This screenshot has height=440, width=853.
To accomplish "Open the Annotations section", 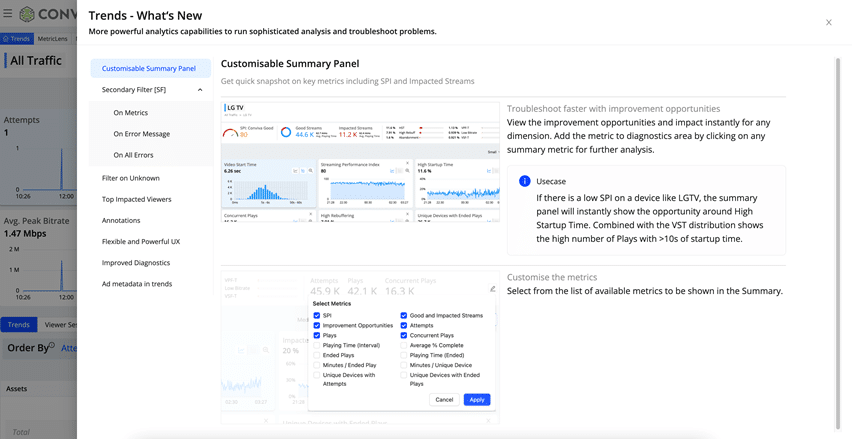I will pyautogui.click(x=121, y=221).
